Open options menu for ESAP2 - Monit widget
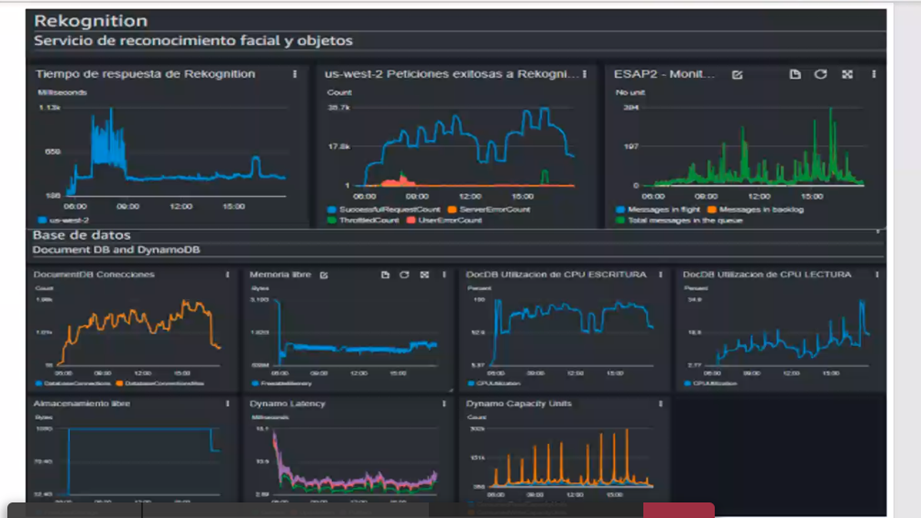The image size is (921, 518). point(874,74)
